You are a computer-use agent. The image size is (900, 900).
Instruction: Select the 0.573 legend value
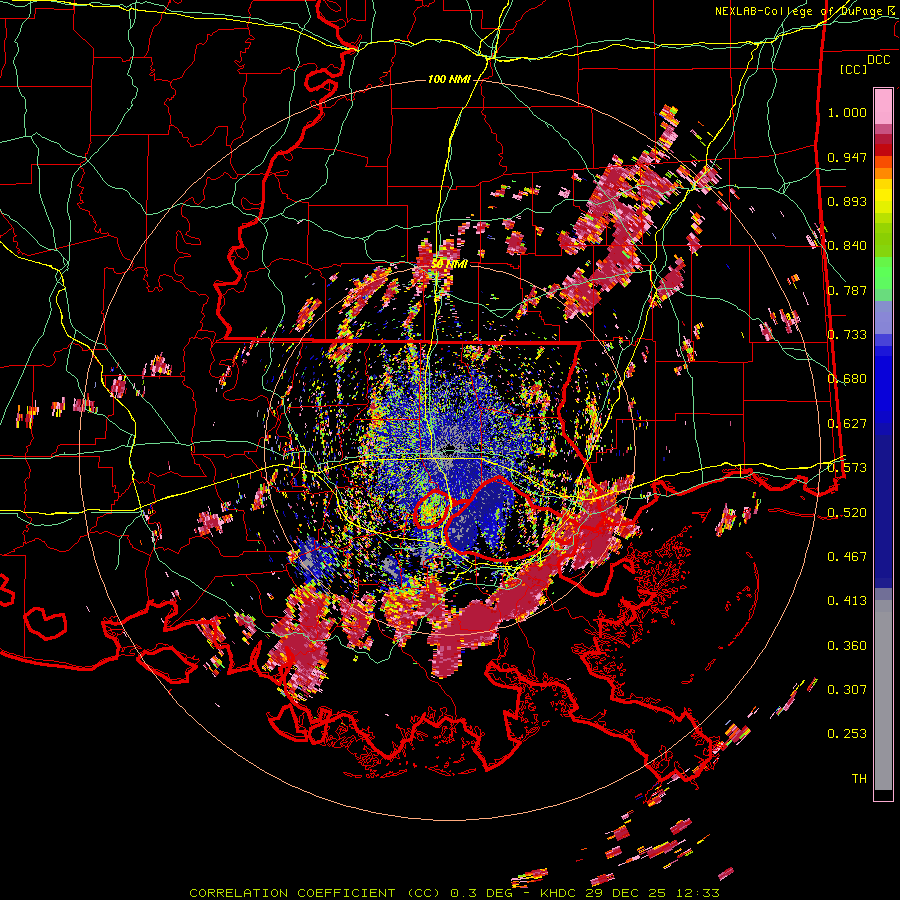[x=847, y=468]
